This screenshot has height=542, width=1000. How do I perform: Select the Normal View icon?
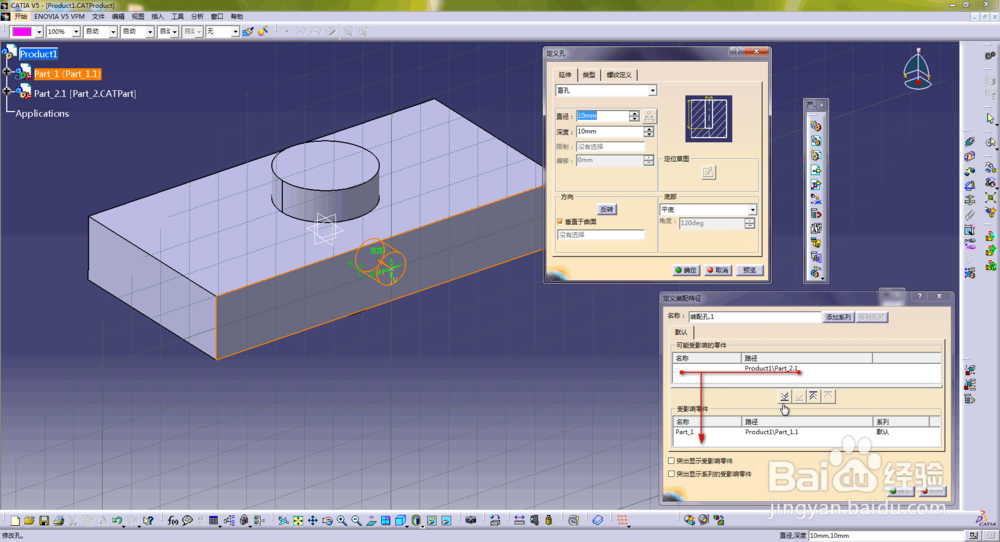click(371, 521)
